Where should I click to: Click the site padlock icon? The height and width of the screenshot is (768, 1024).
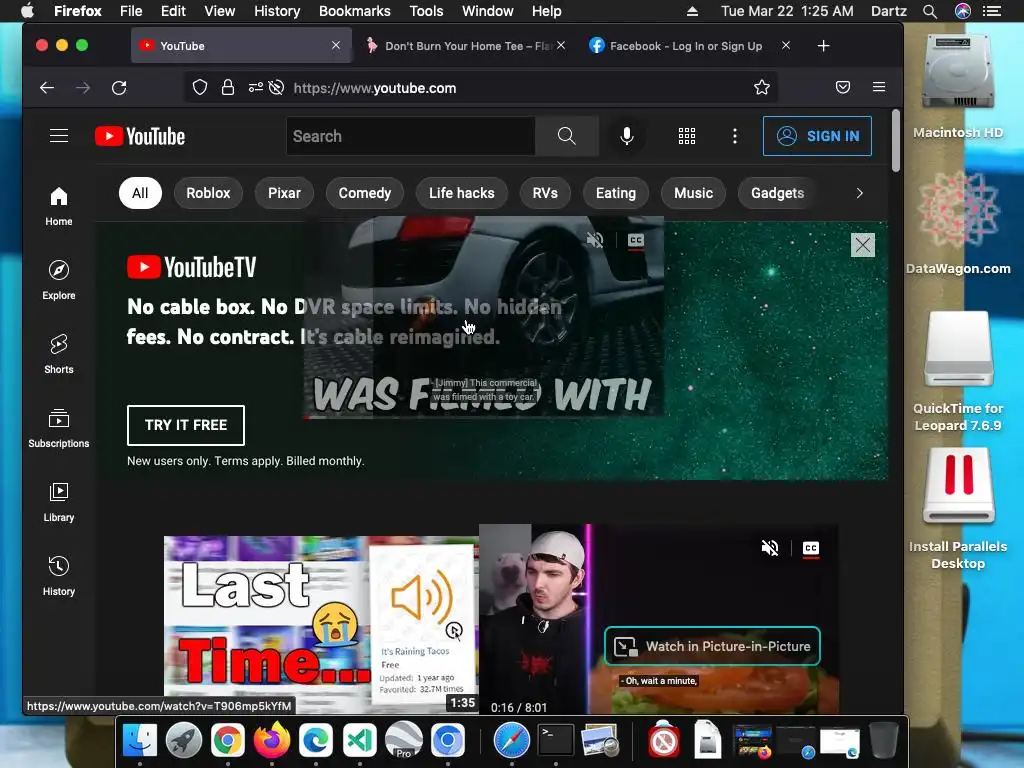pos(227,88)
